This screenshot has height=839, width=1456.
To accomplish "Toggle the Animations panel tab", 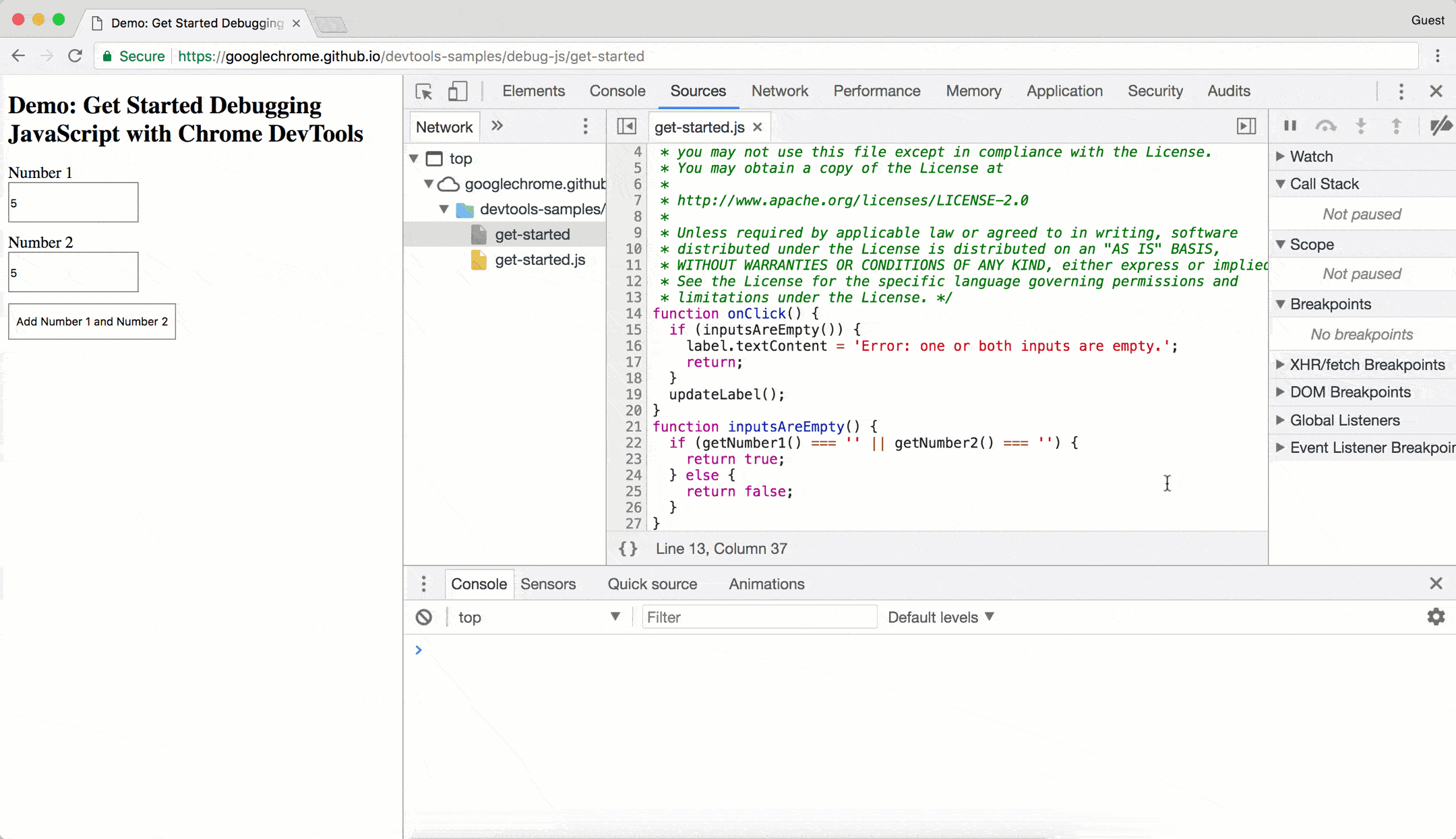I will click(x=767, y=584).
